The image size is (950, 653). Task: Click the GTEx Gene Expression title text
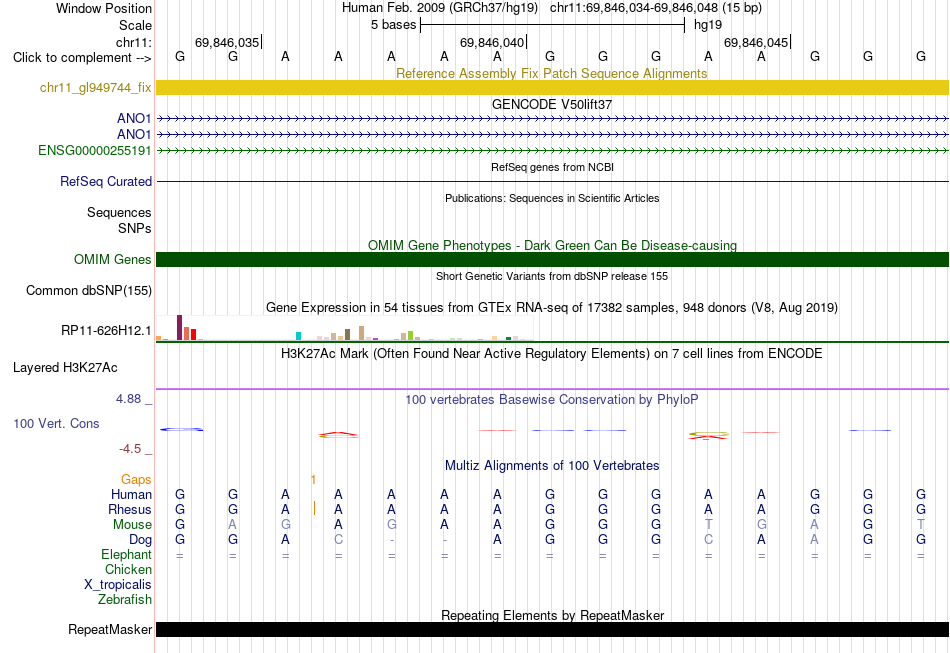551,307
